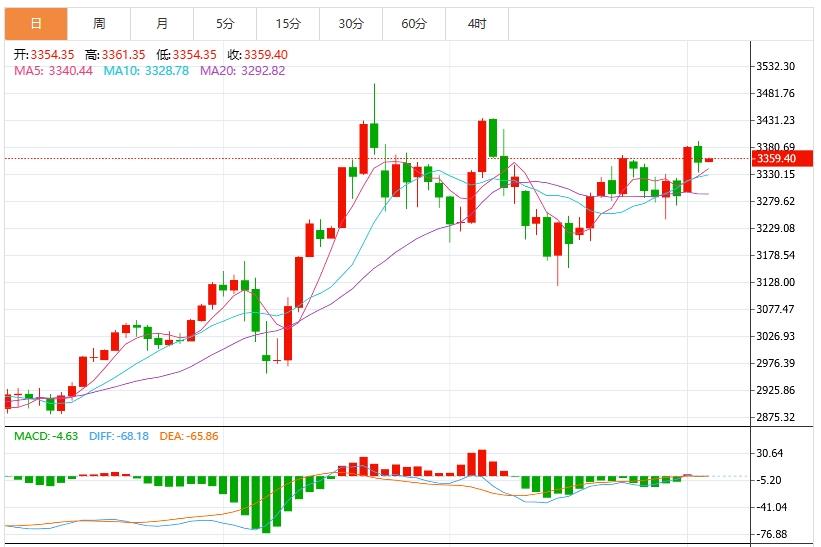Click the MA5 indicator label

[53, 71]
